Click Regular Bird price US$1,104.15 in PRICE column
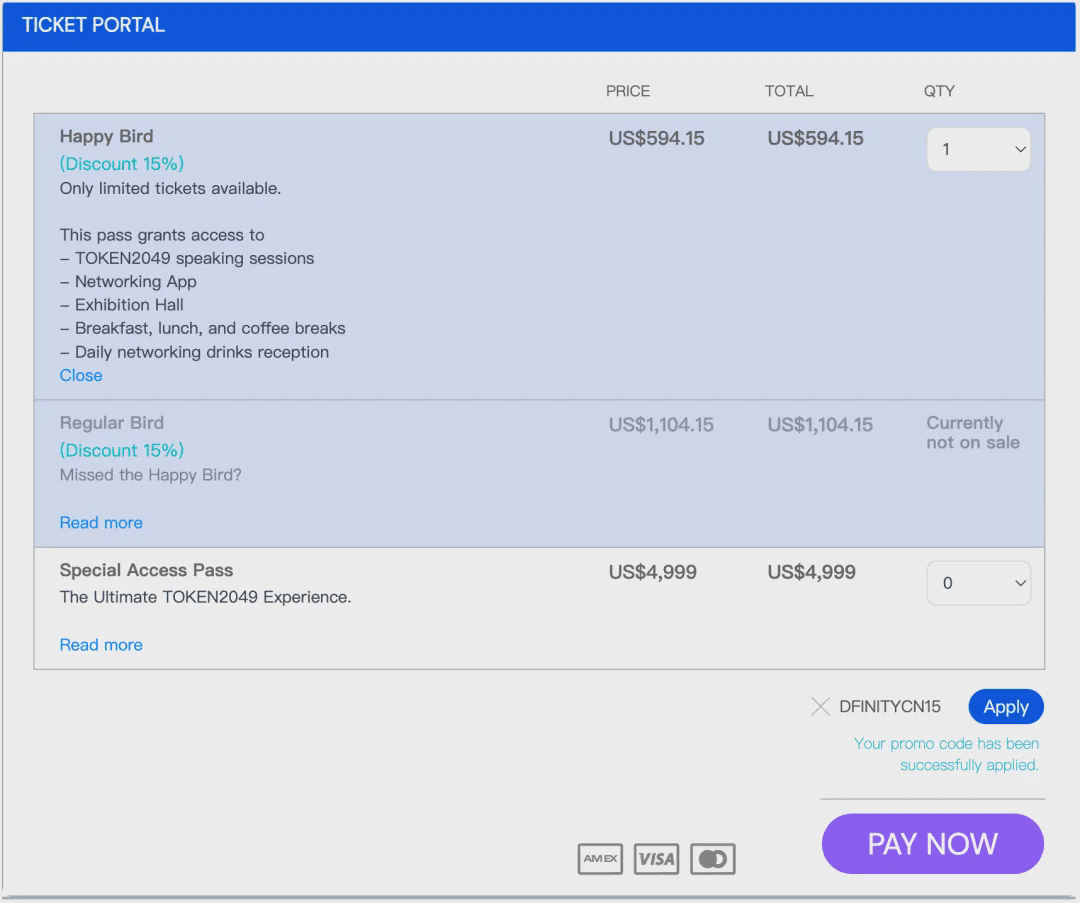The height and width of the screenshot is (903, 1080). coord(661,425)
